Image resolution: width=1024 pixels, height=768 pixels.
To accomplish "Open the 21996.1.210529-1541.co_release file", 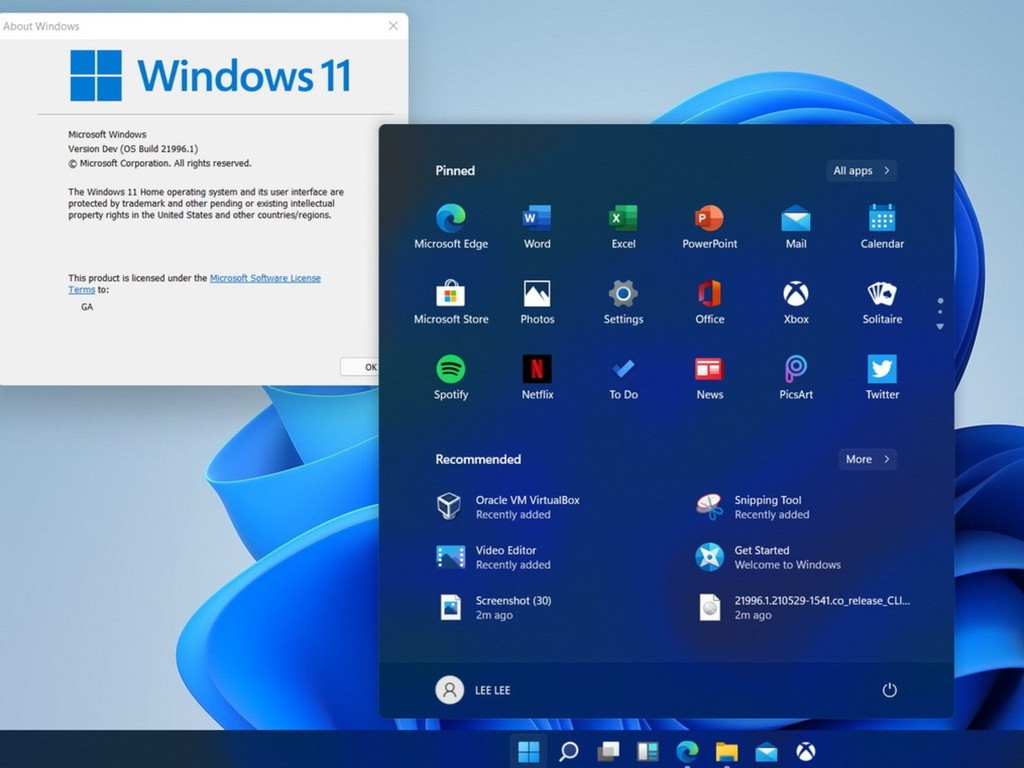I will pos(803,607).
